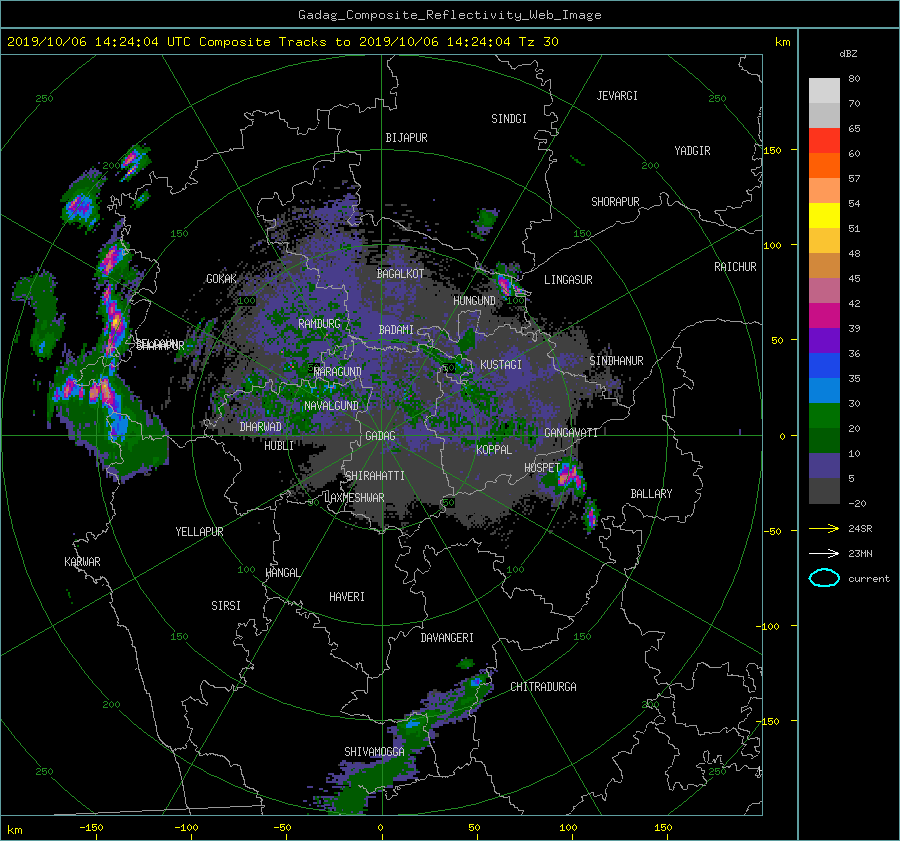
Task: Click the DHARWAD city label
Action: pyautogui.click(x=261, y=427)
